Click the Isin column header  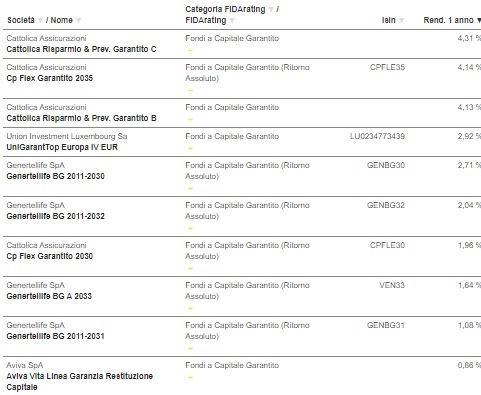pos(389,20)
